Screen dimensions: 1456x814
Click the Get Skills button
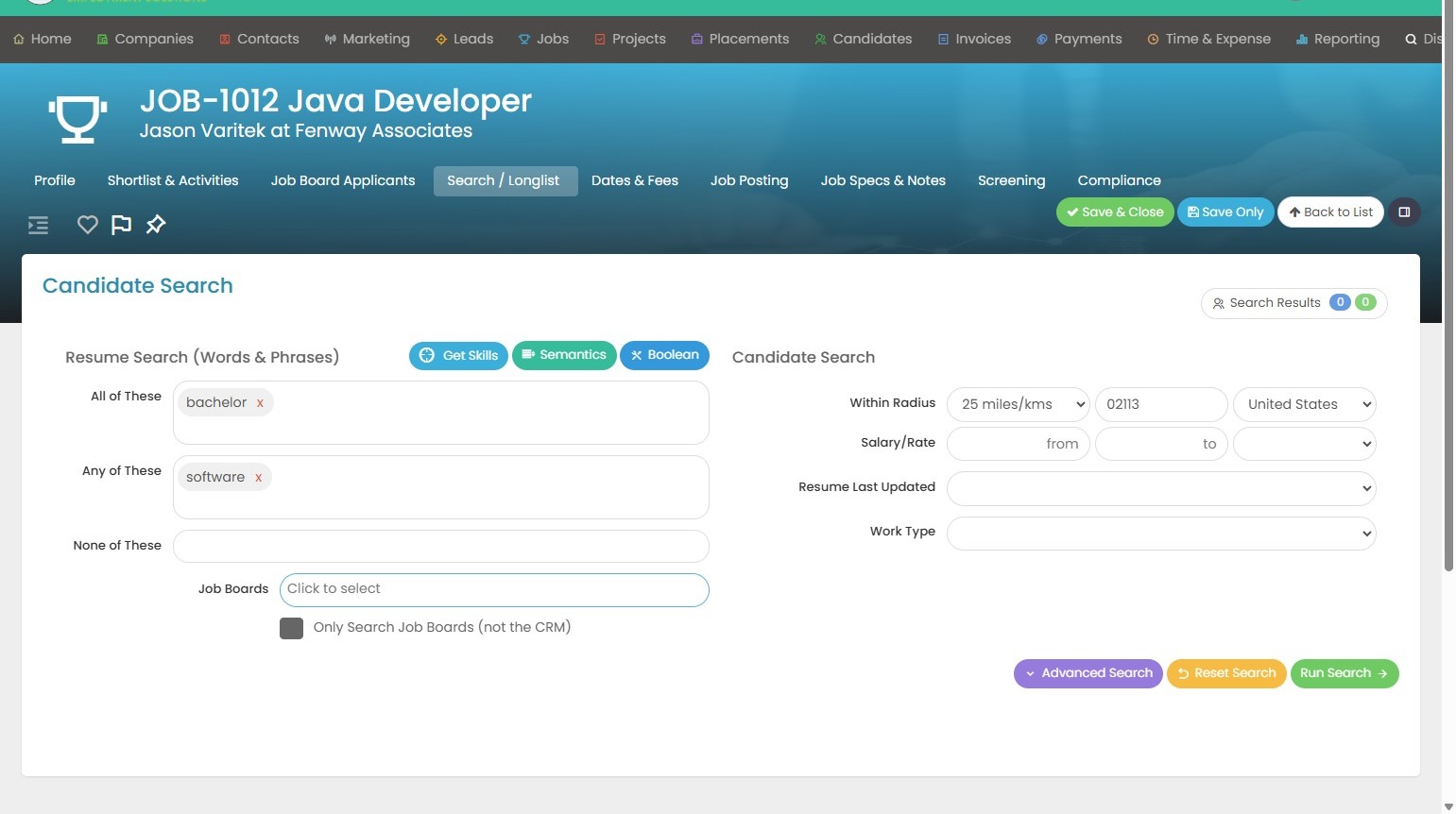coord(458,355)
